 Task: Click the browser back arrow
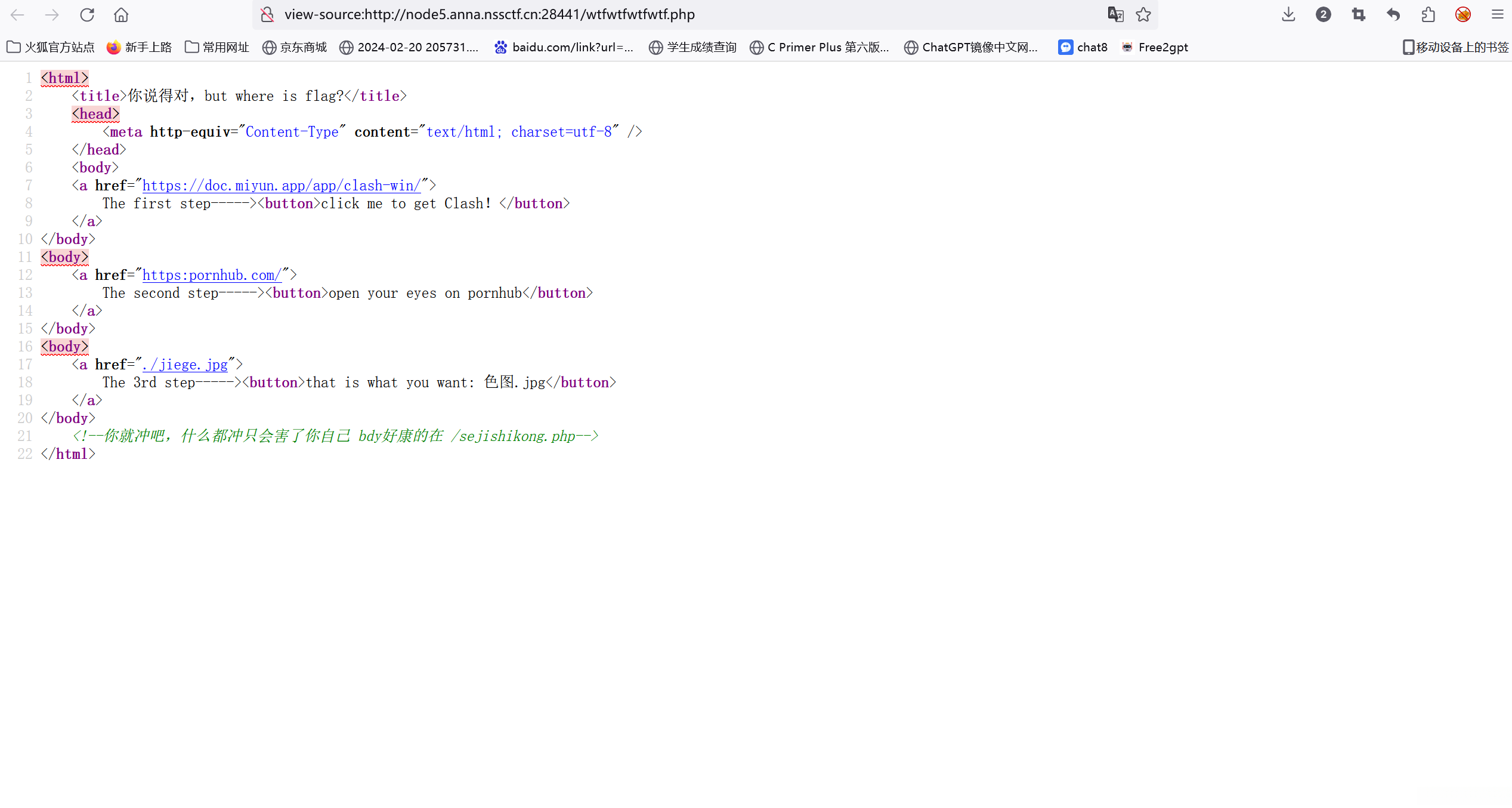click(x=17, y=14)
